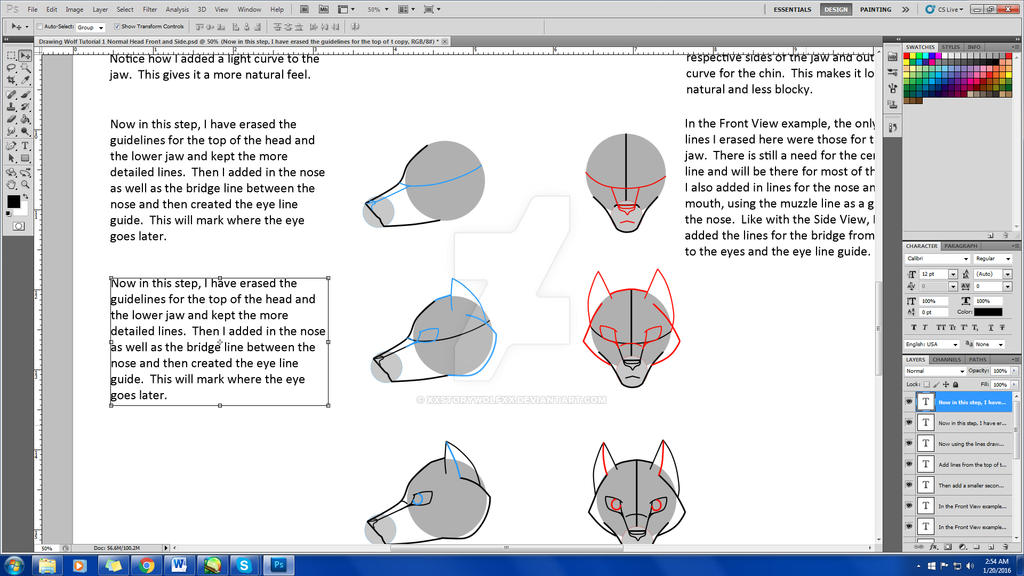Enable the Auto-Select checkbox

pyautogui.click(x=40, y=27)
